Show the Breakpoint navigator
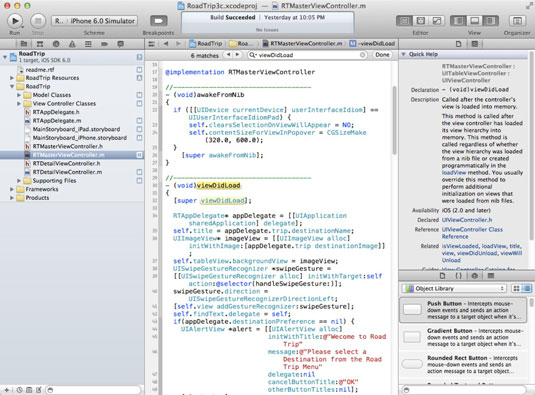Image resolution: width=535 pixels, height=395 pixels. 104,44
